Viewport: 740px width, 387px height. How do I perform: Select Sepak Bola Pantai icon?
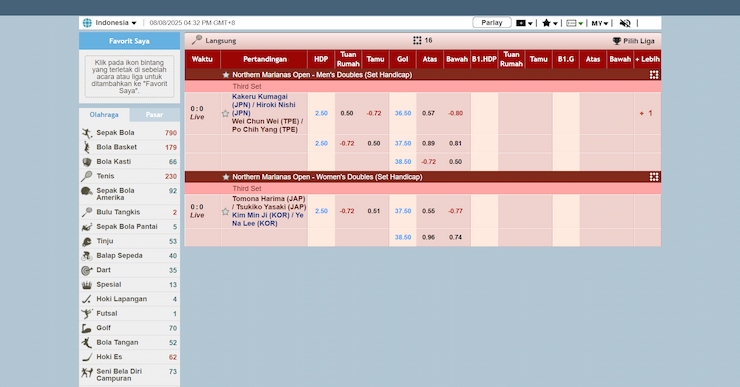click(87, 227)
